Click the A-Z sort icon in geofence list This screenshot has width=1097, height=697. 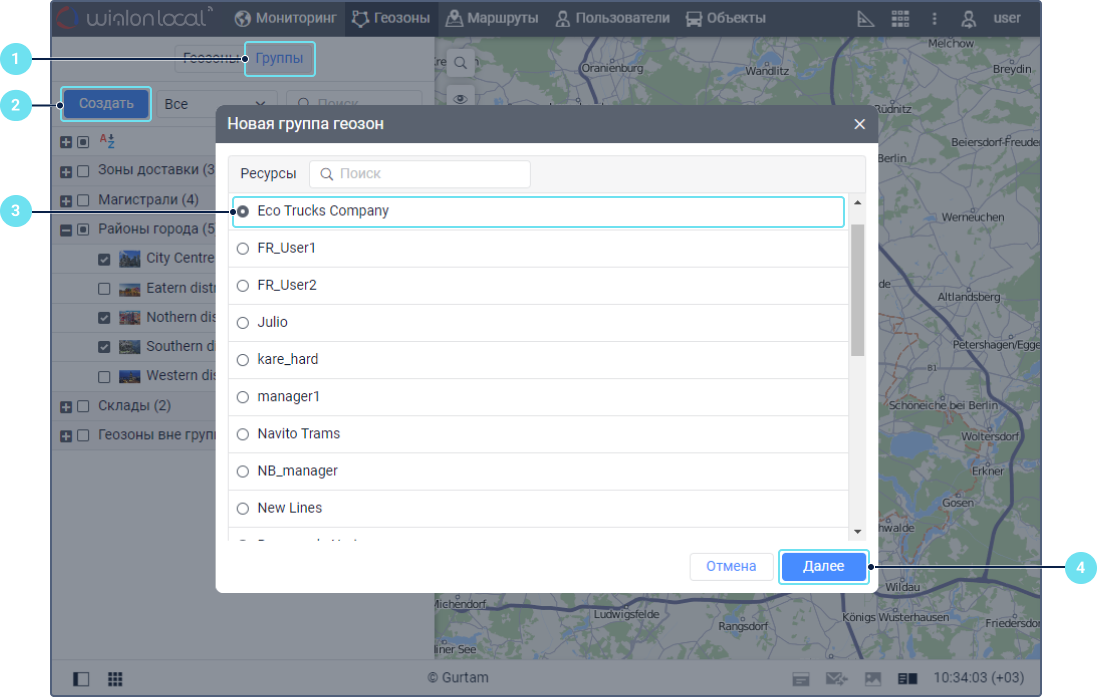point(107,141)
